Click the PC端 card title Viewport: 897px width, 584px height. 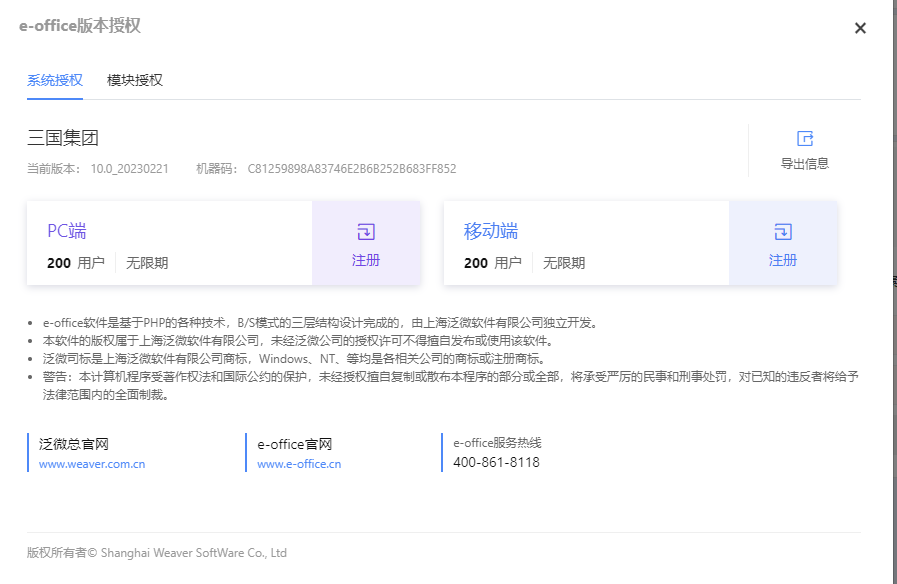[67, 231]
